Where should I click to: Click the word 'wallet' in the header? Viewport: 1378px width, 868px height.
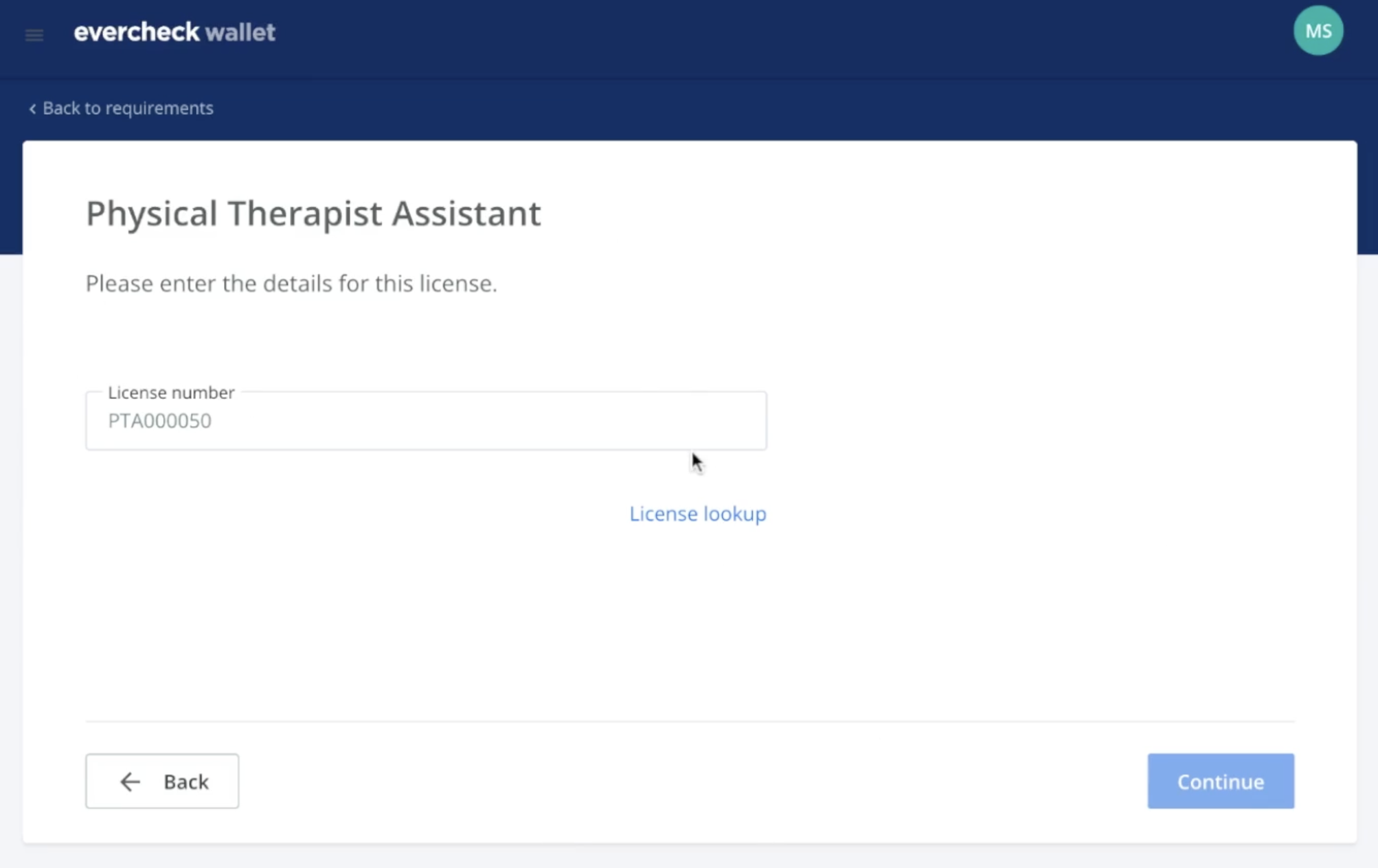240,32
